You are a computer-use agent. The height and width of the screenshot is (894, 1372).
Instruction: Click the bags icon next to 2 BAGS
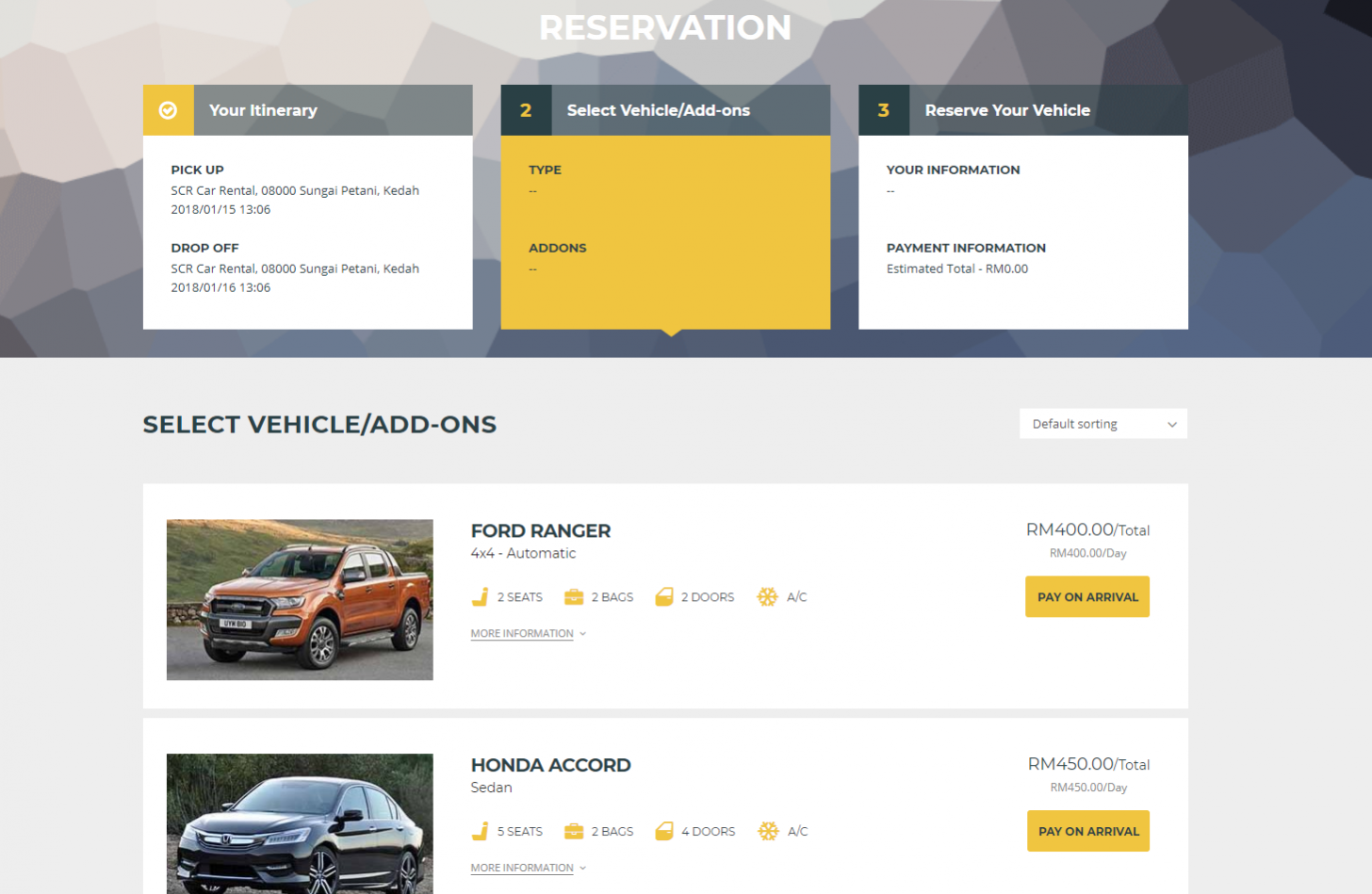point(573,595)
